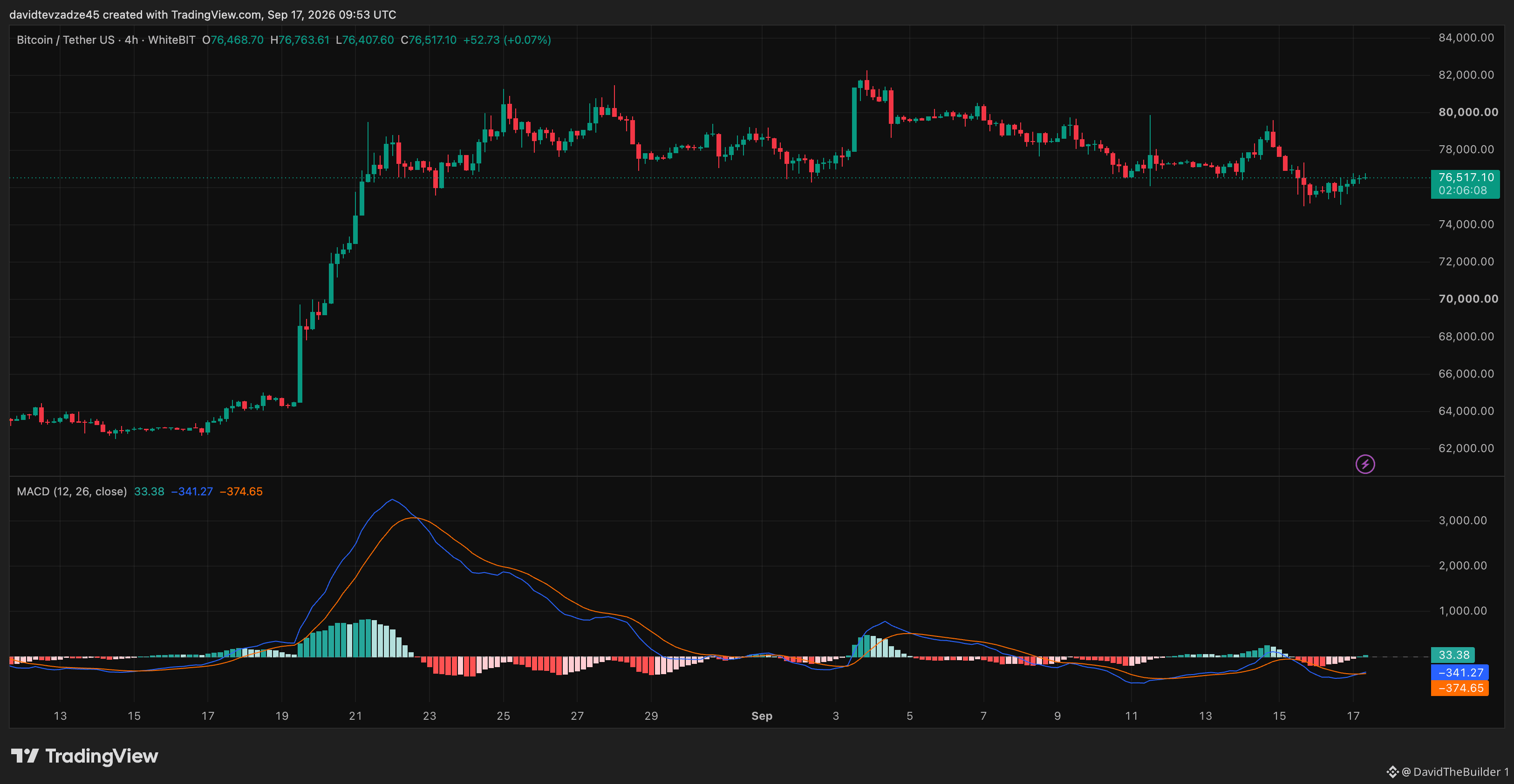Click the 3,000.00 MACD scale label
1514x784 pixels.
[x=1462, y=520]
